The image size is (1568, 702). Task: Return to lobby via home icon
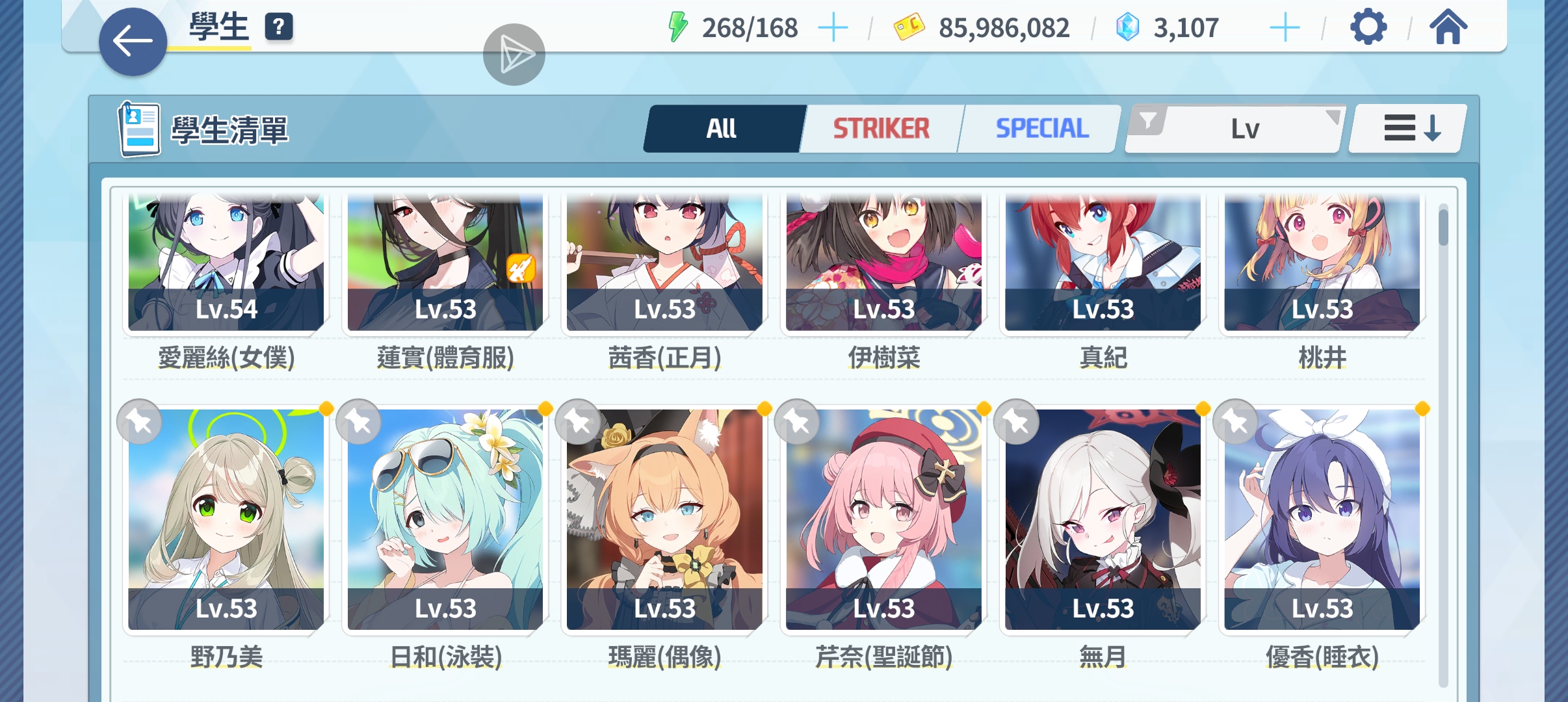(1448, 27)
